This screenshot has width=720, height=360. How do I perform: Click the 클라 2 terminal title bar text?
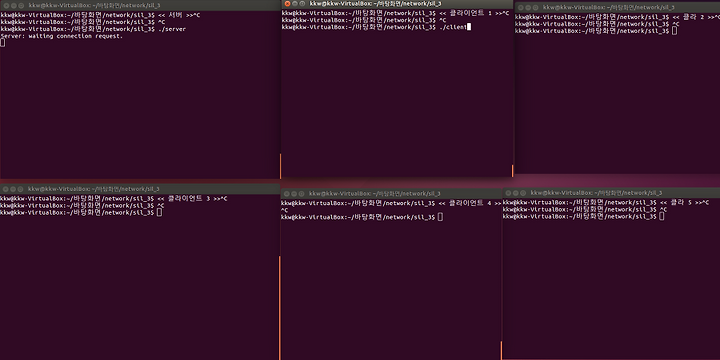608,8
